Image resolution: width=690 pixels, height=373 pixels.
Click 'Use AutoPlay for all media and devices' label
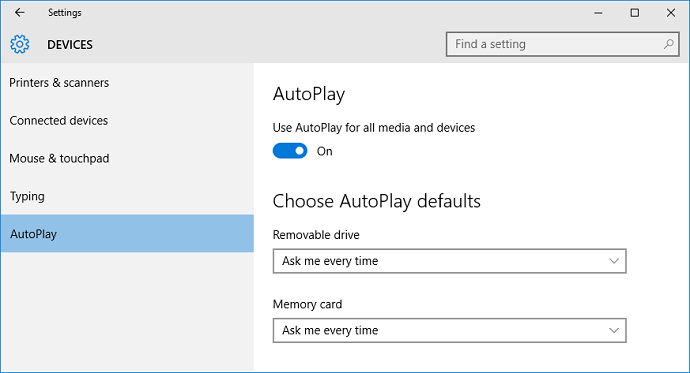tap(374, 128)
